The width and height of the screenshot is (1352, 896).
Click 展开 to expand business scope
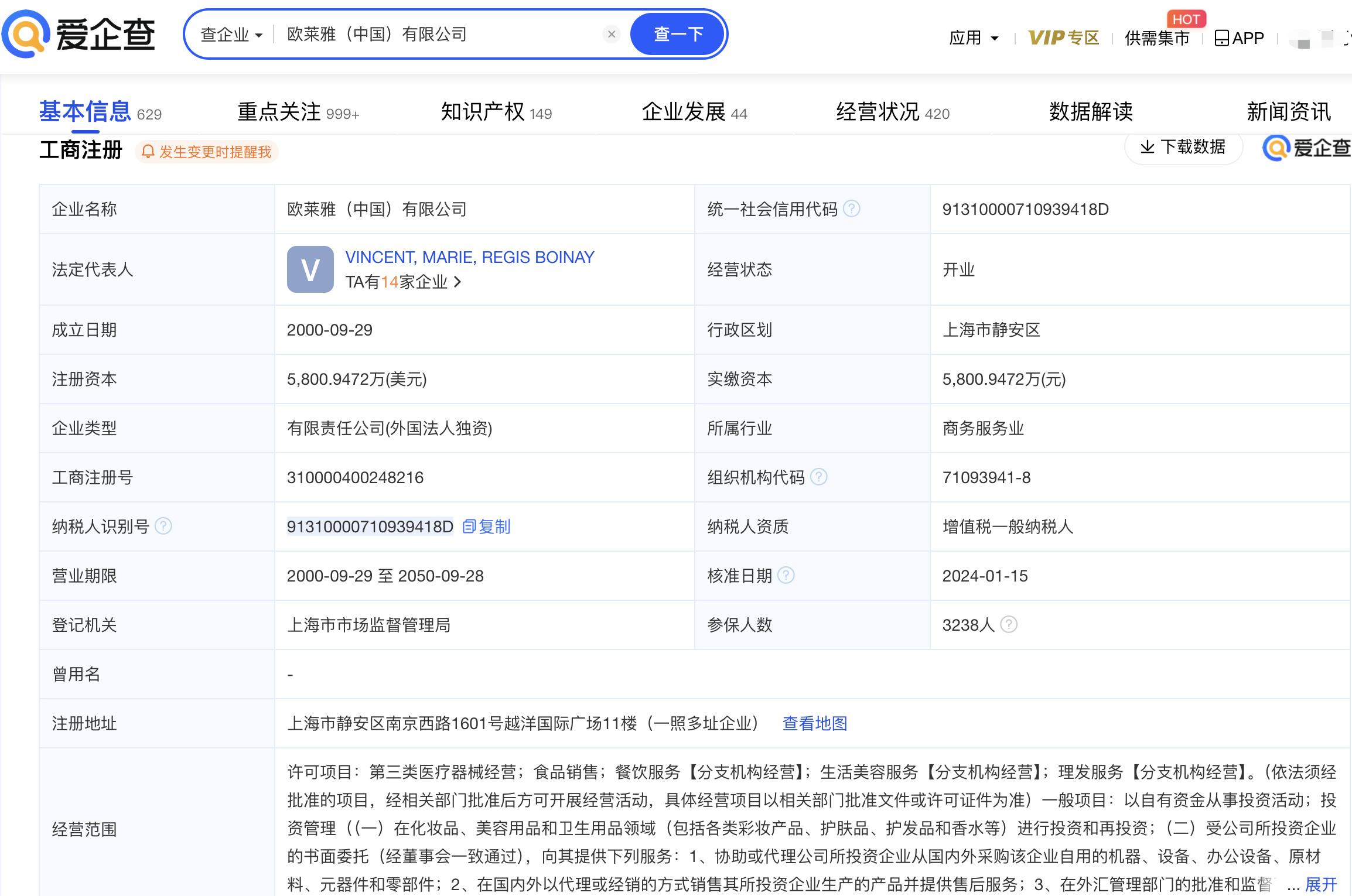click(x=1321, y=884)
